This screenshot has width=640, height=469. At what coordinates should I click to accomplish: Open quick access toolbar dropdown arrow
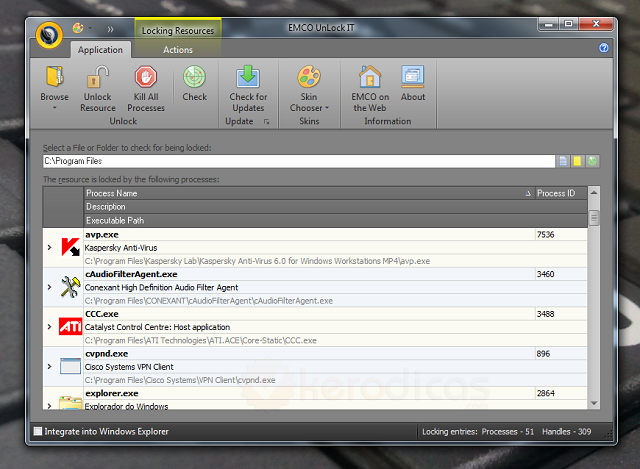point(90,28)
